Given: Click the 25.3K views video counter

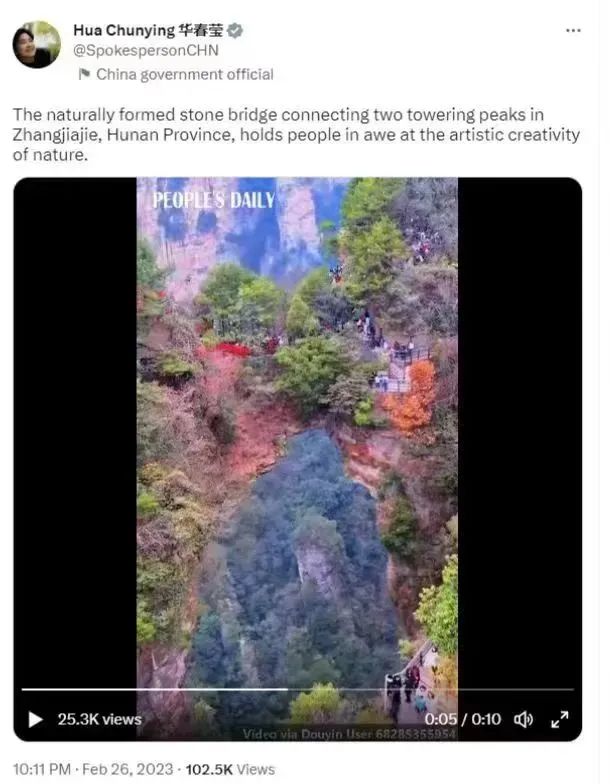Looking at the screenshot, I should pyautogui.click(x=100, y=720).
